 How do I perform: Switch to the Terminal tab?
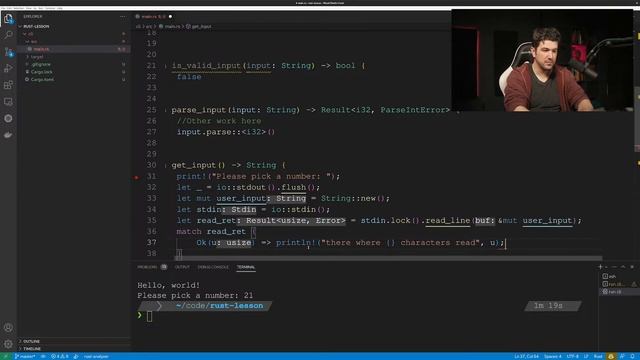(x=246, y=267)
